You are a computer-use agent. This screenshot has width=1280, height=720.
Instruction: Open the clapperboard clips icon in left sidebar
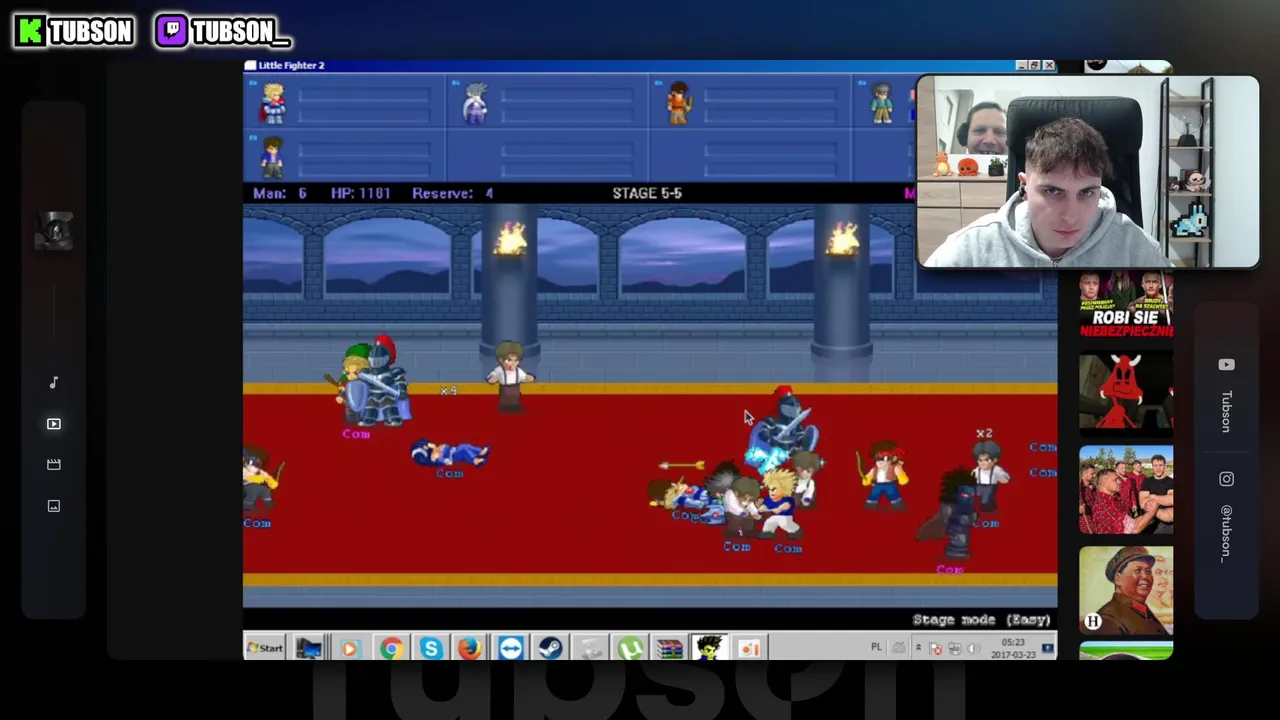tap(54, 465)
